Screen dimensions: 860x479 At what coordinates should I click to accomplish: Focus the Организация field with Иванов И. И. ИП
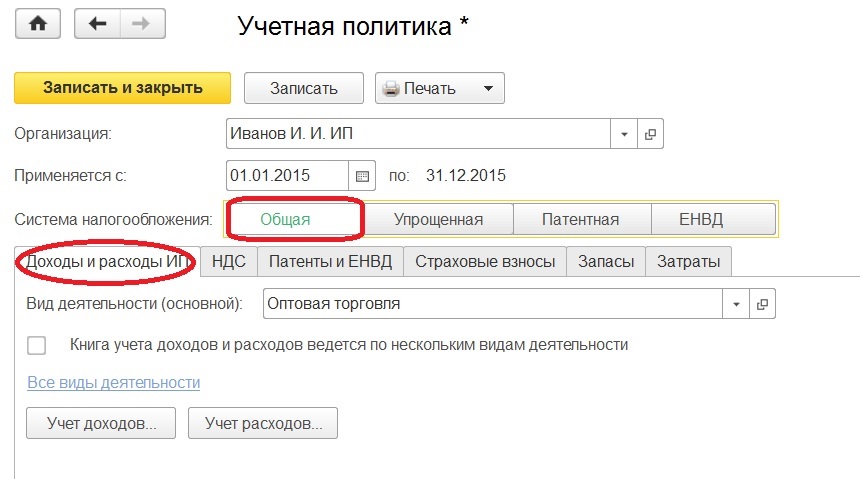(418, 134)
